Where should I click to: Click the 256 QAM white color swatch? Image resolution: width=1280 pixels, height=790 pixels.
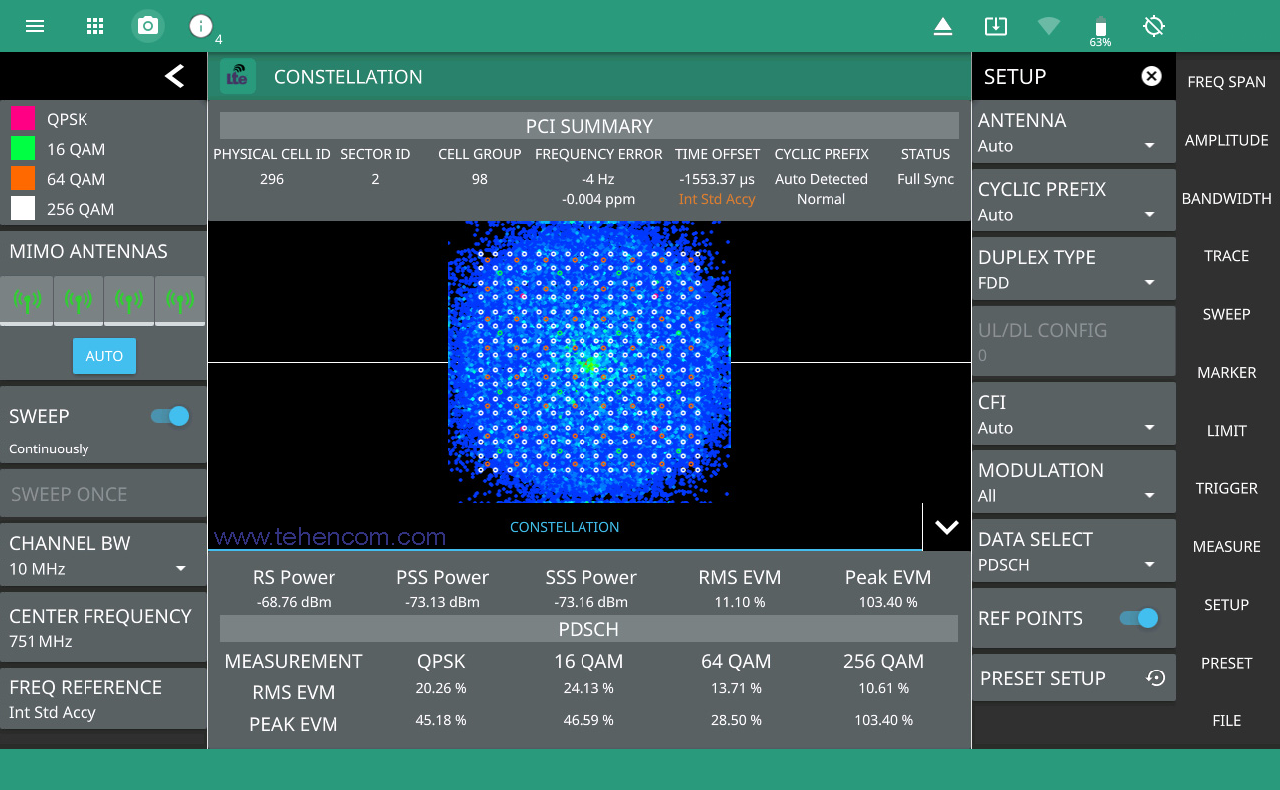[23, 208]
